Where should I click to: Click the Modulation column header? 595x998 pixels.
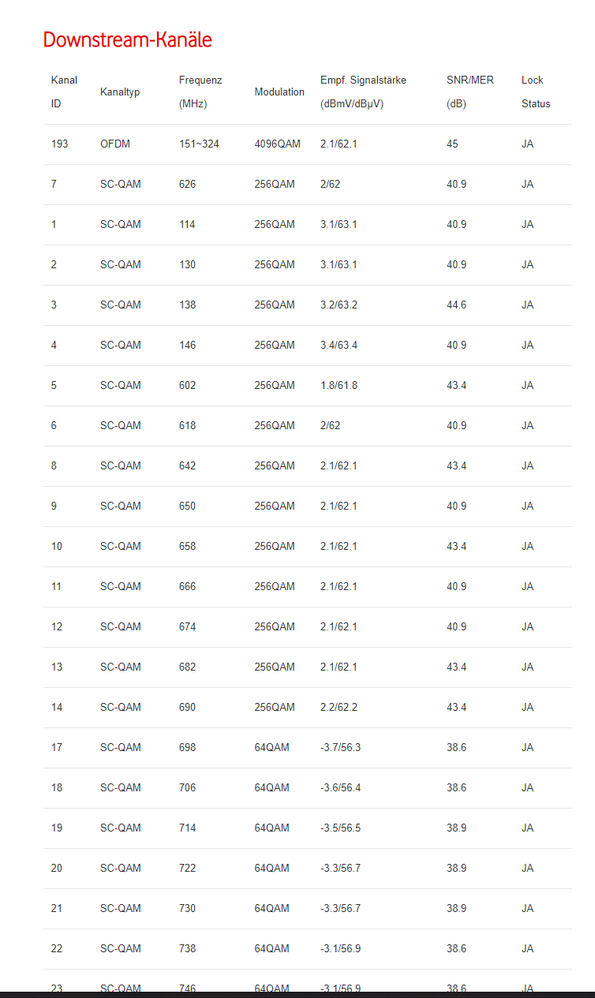coord(279,92)
